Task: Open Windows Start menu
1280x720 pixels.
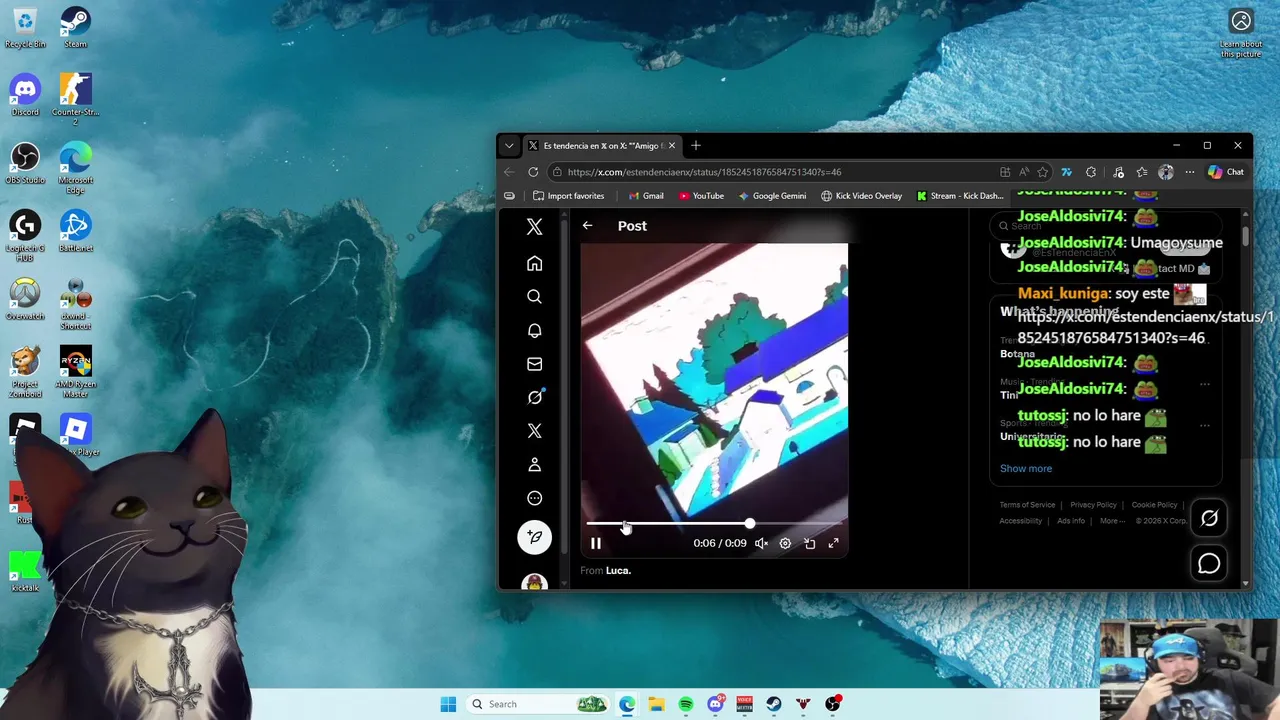Action: point(448,704)
